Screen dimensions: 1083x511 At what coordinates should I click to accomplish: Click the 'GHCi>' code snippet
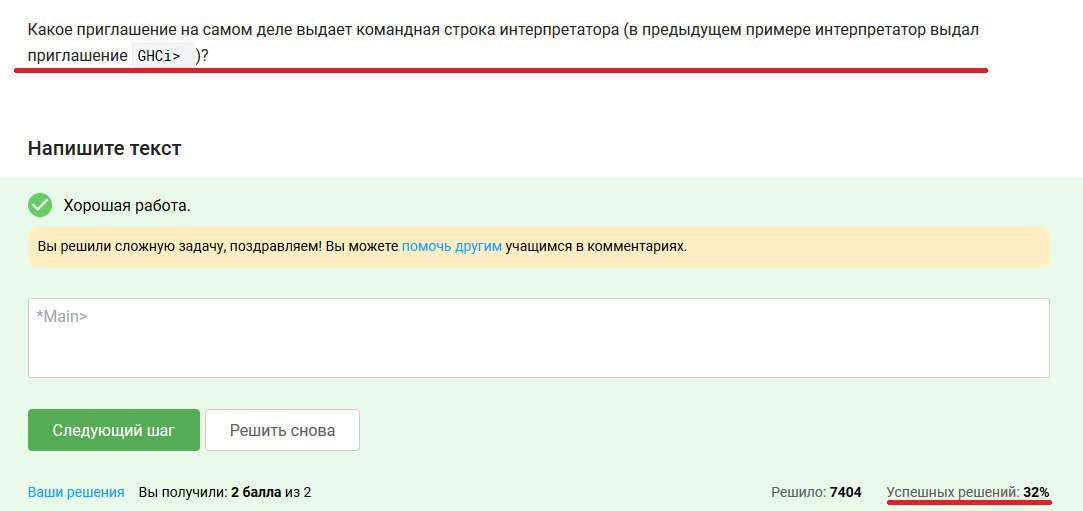(x=163, y=57)
